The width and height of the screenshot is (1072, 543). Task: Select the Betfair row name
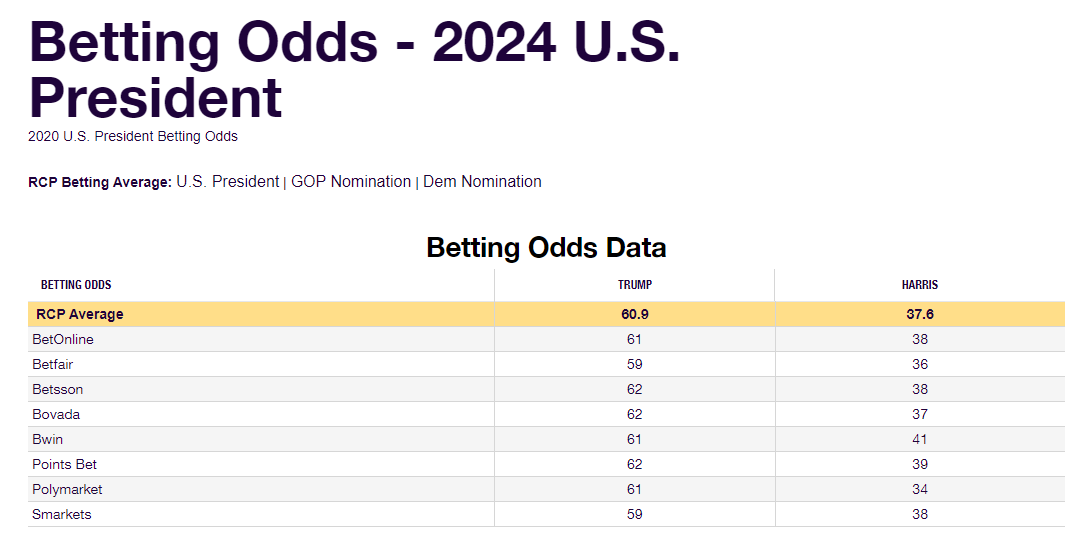pyautogui.click(x=53, y=364)
